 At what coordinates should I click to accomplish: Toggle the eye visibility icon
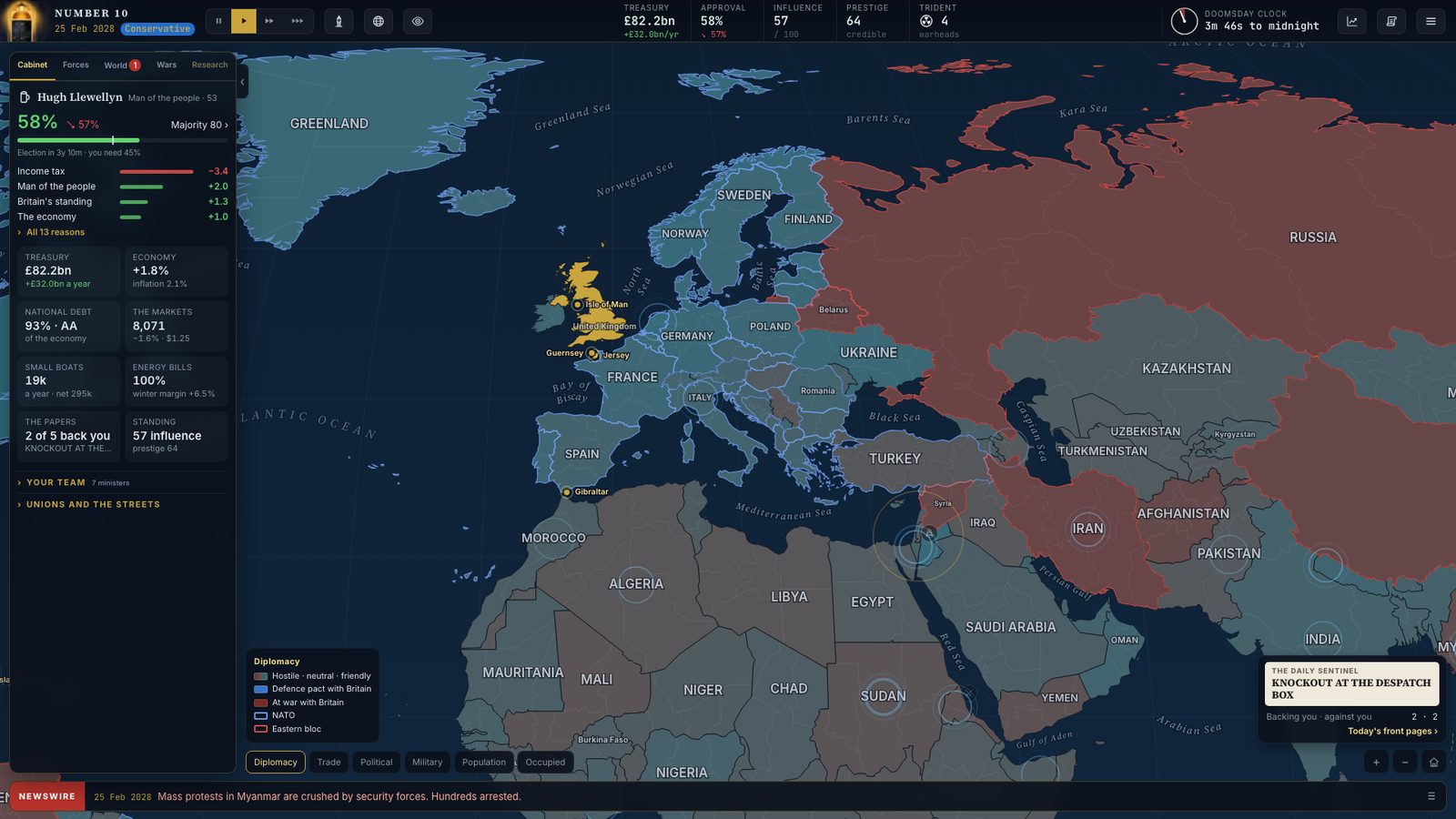tap(418, 21)
